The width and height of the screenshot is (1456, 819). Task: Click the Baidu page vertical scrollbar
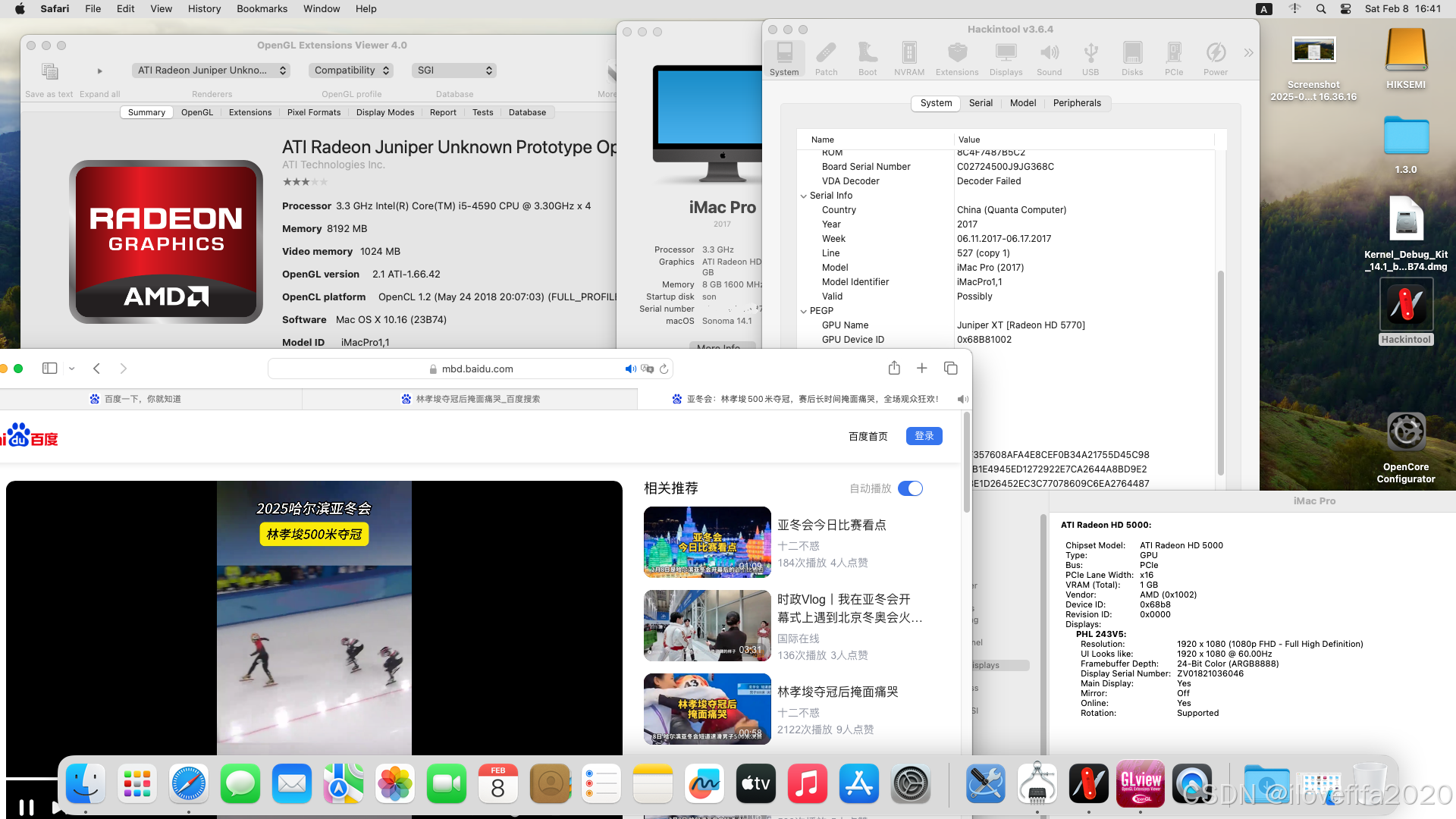(x=966, y=463)
